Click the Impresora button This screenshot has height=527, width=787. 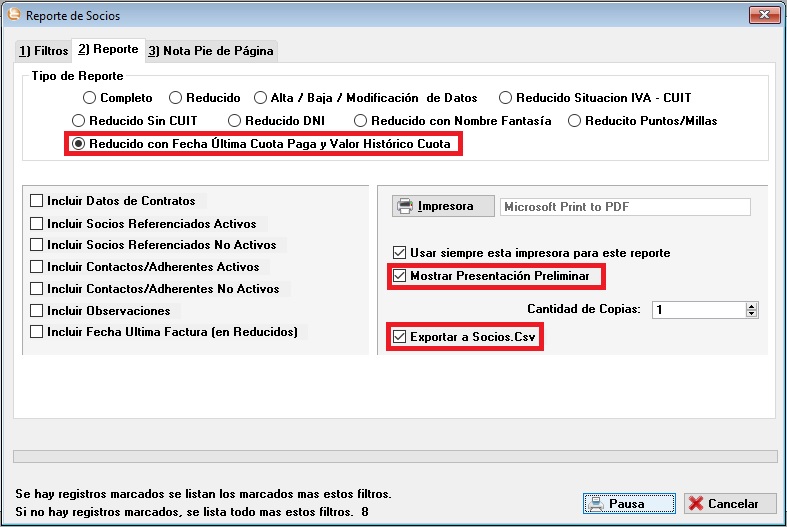pos(443,206)
